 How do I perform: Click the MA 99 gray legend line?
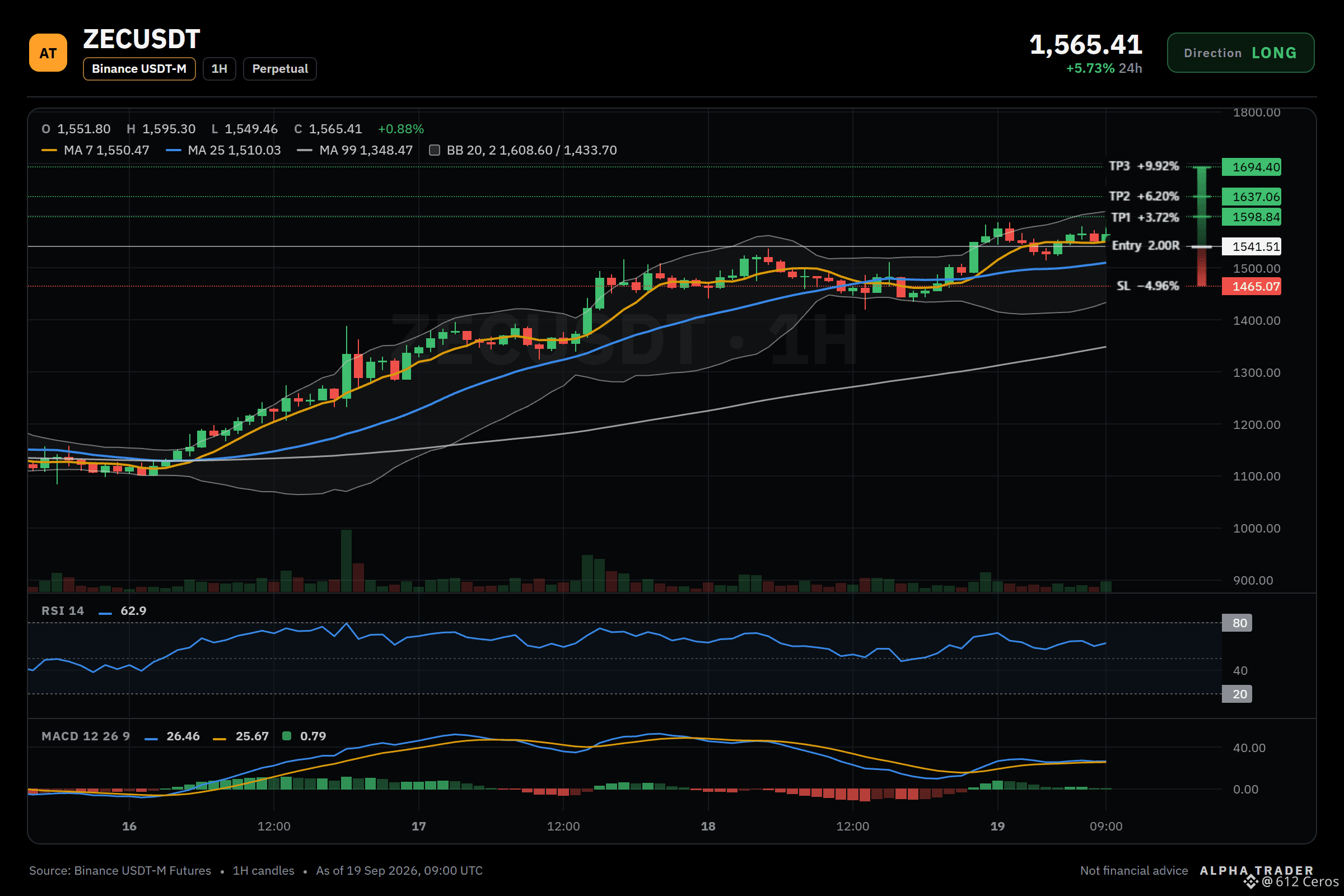[305, 150]
